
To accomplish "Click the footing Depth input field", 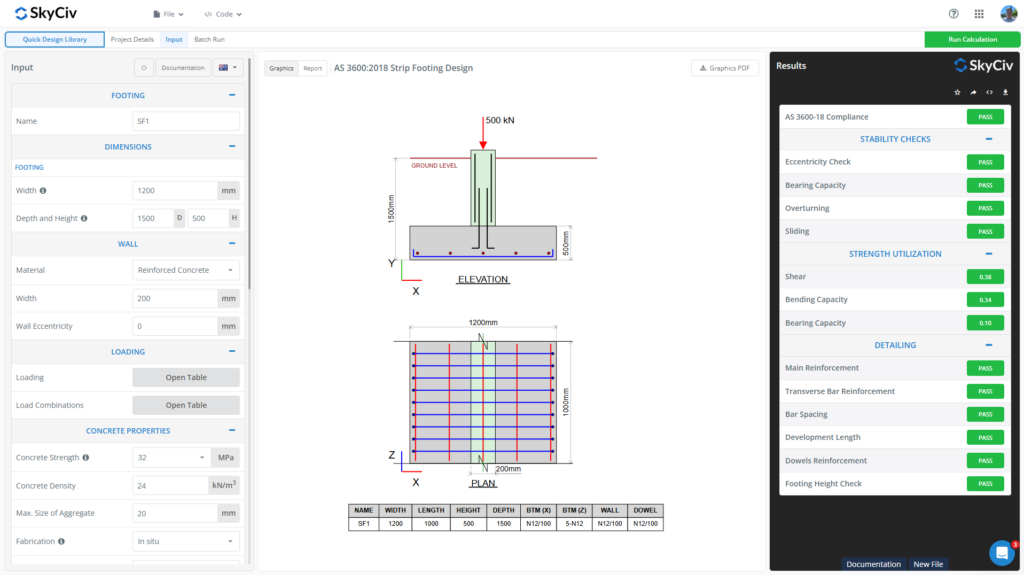I will point(153,218).
